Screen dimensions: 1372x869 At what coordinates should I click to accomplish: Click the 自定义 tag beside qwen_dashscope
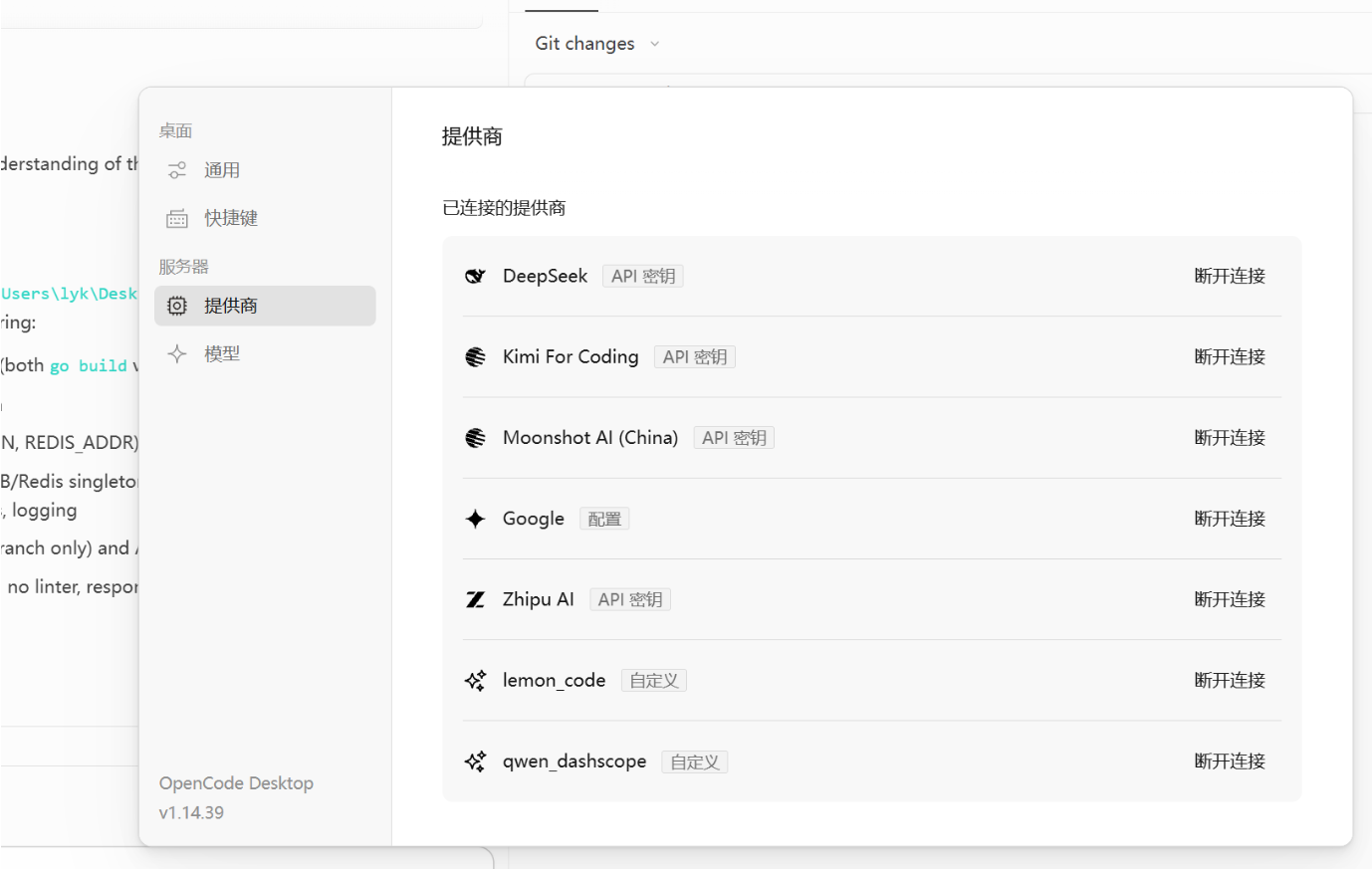point(695,761)
